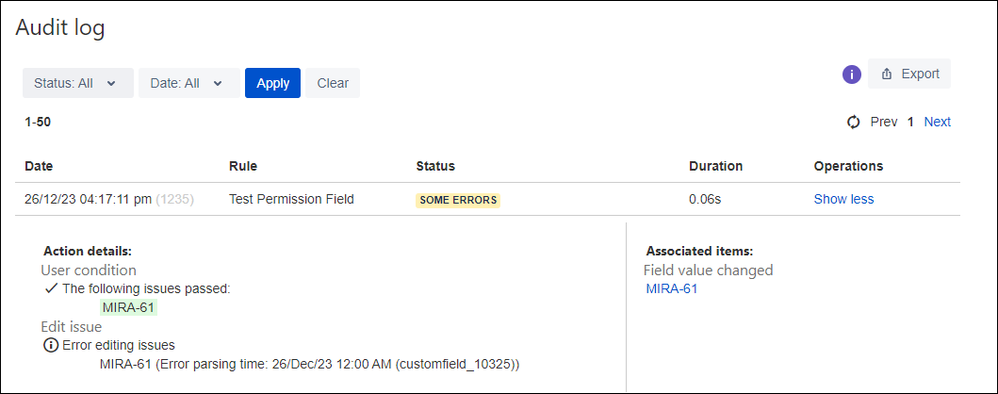
Task: Click the Clear button
Action: click(333, 83)
